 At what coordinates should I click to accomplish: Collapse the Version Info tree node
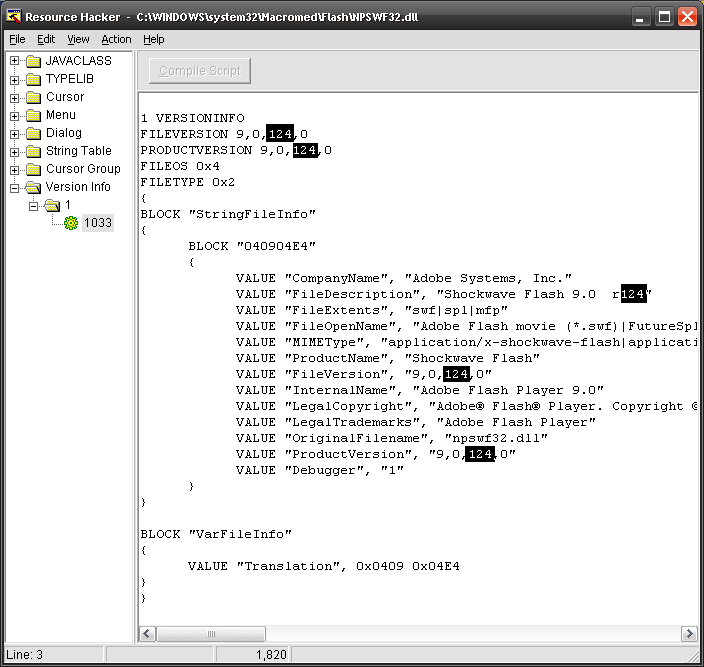[14, 188]
